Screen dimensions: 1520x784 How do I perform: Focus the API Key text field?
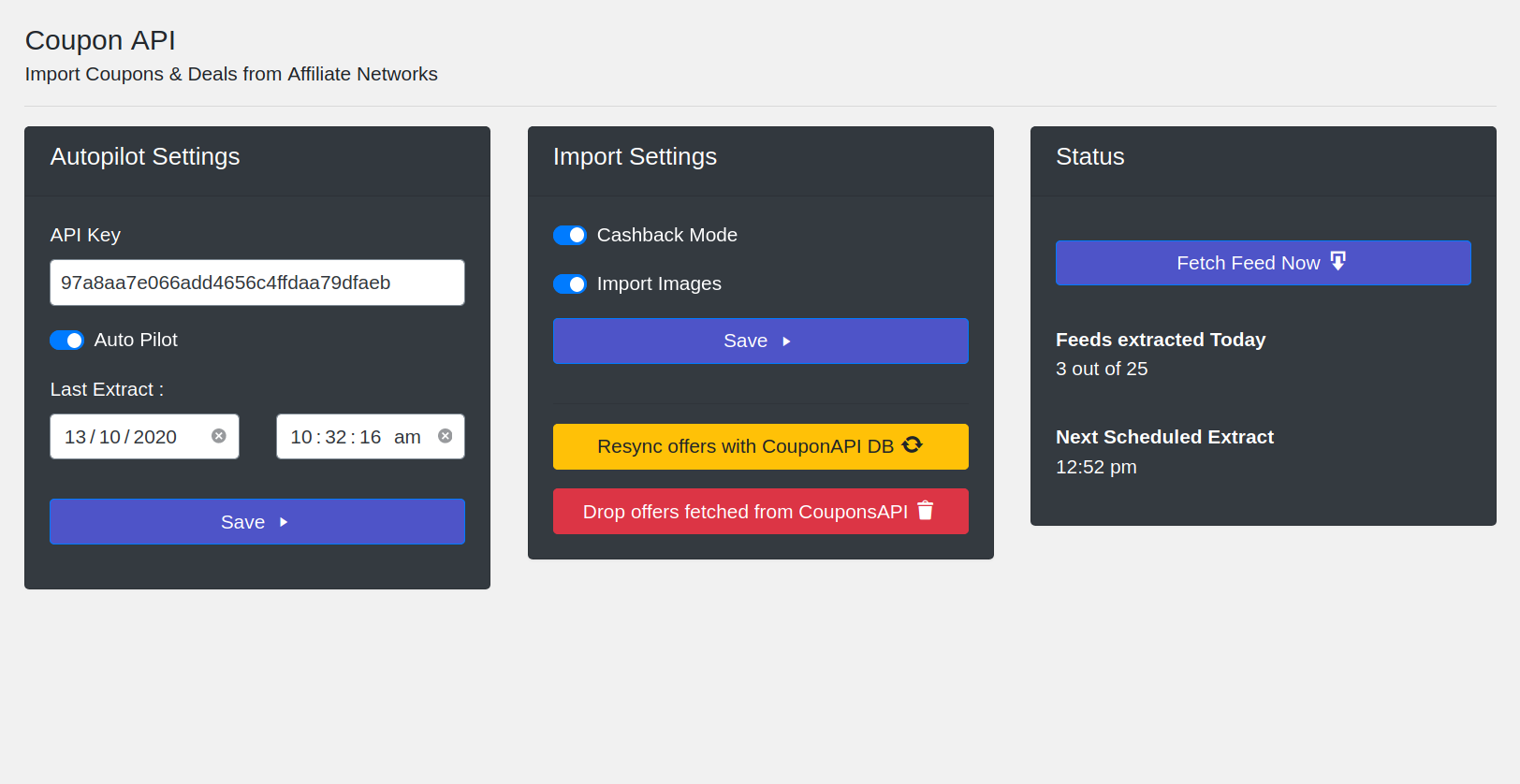[x=256, y=283]
